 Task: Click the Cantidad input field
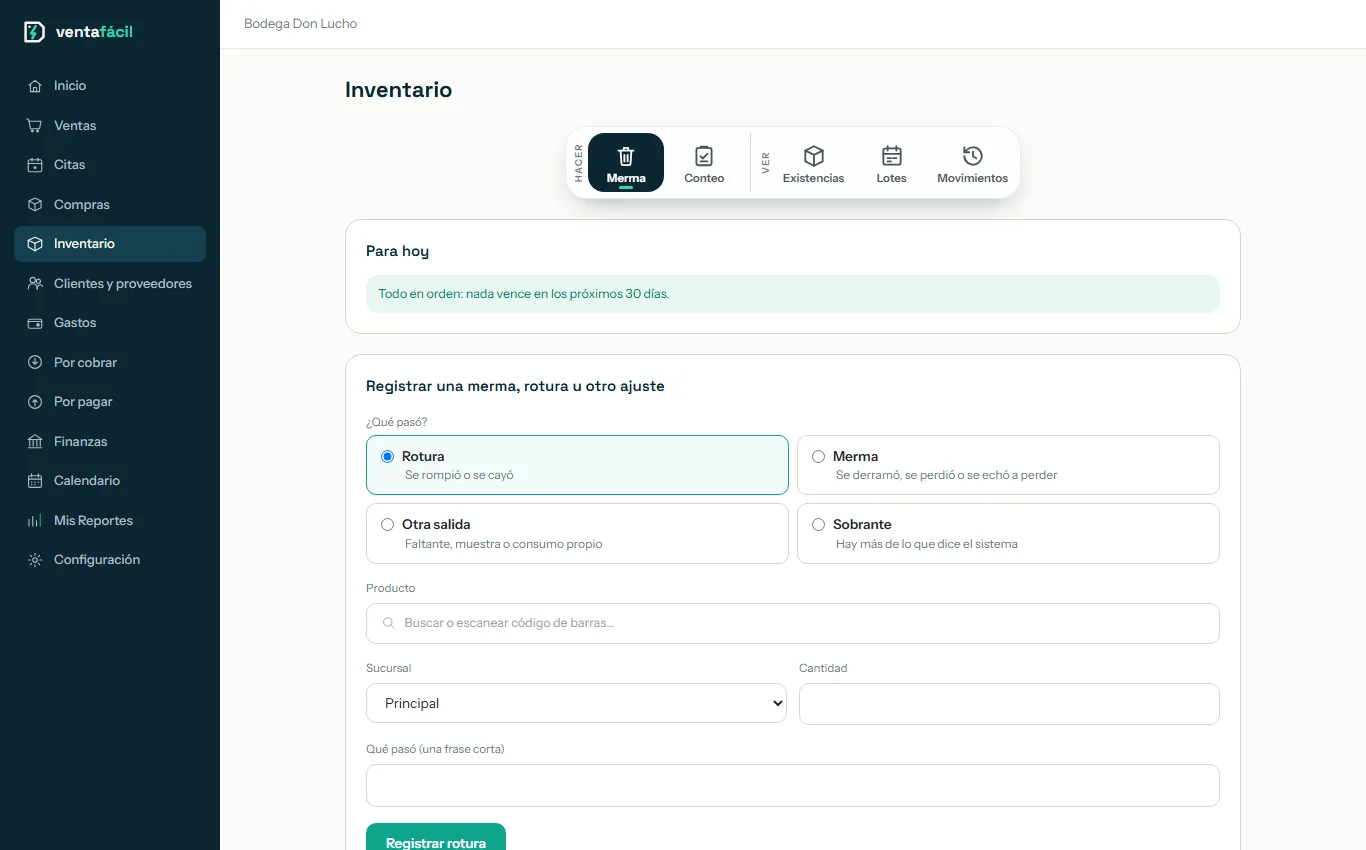pyautogui.click(x=1009, y=704)
